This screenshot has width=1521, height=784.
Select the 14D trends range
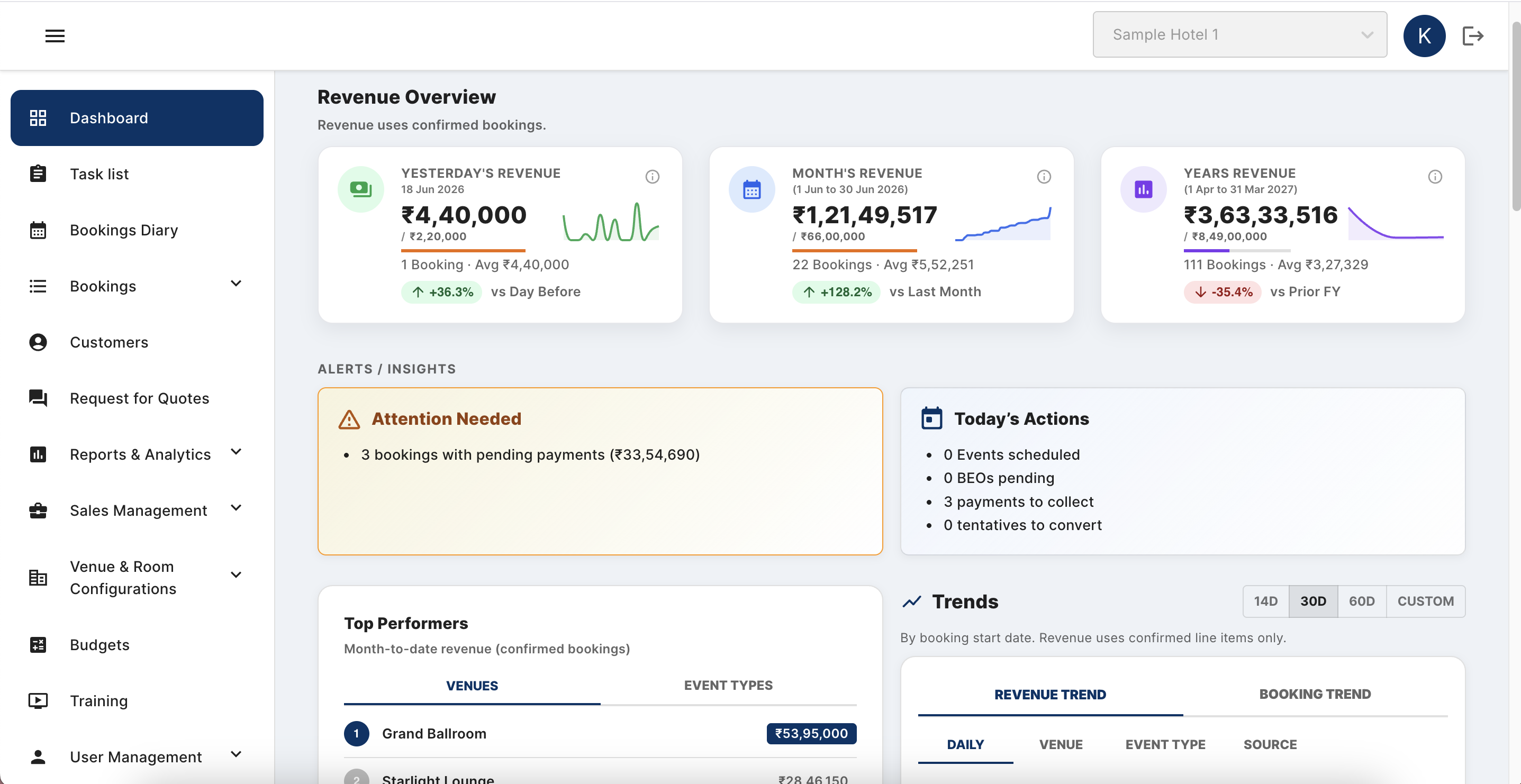[1265, 601]
